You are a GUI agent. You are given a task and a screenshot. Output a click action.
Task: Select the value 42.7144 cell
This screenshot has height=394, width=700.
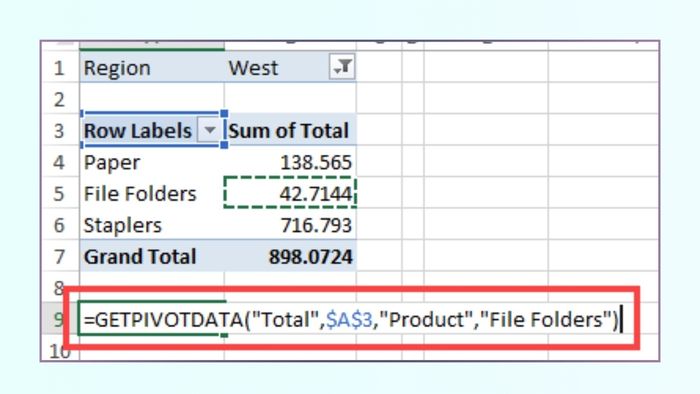(290, 193)
